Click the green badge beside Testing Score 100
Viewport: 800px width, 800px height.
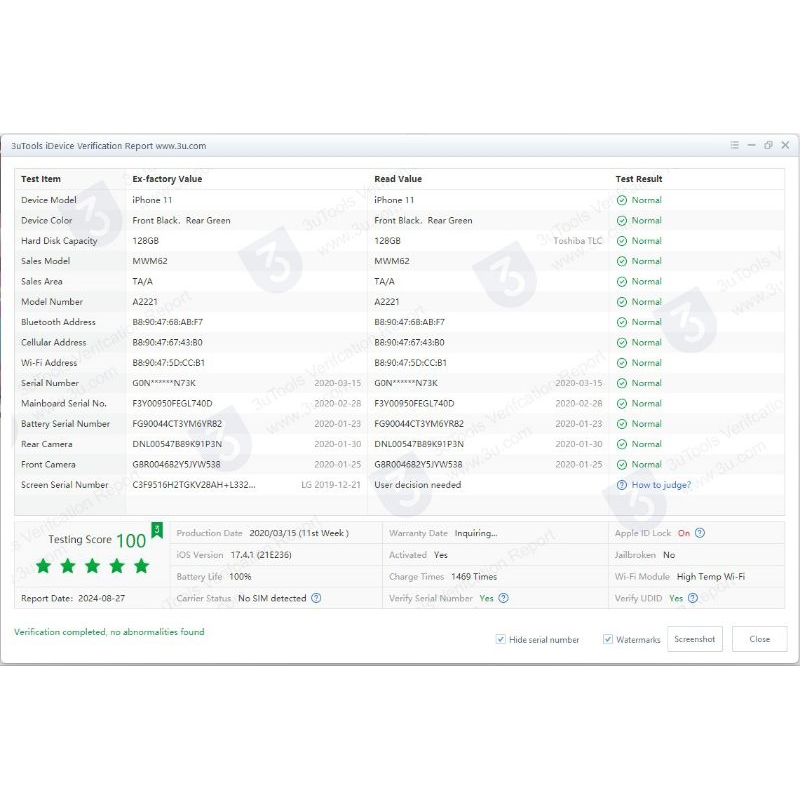(157, 530)
